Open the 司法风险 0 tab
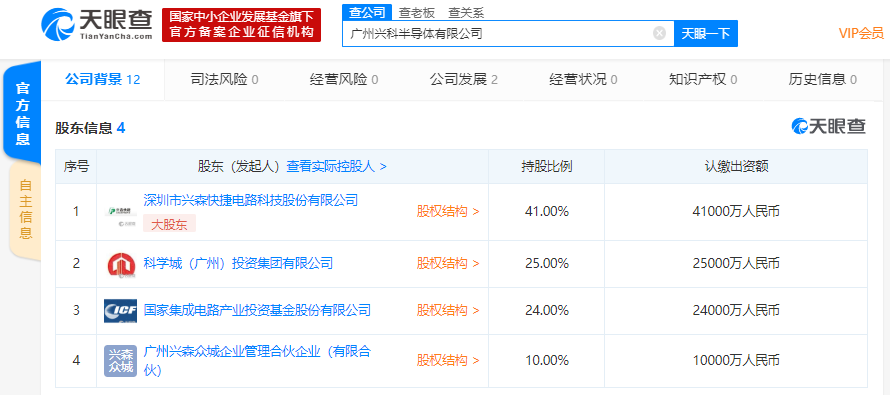Screen dimensions: 890x395 [x=224, y=79]
